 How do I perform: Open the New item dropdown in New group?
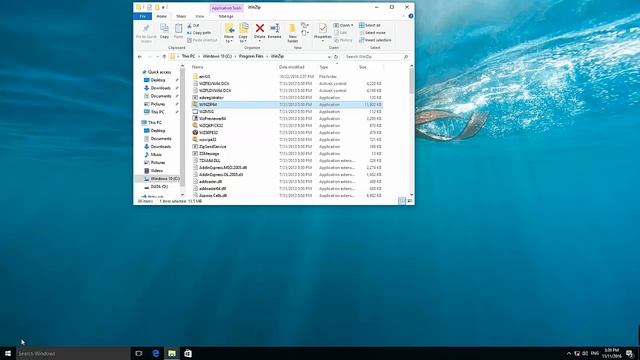[x=304, y=26]
